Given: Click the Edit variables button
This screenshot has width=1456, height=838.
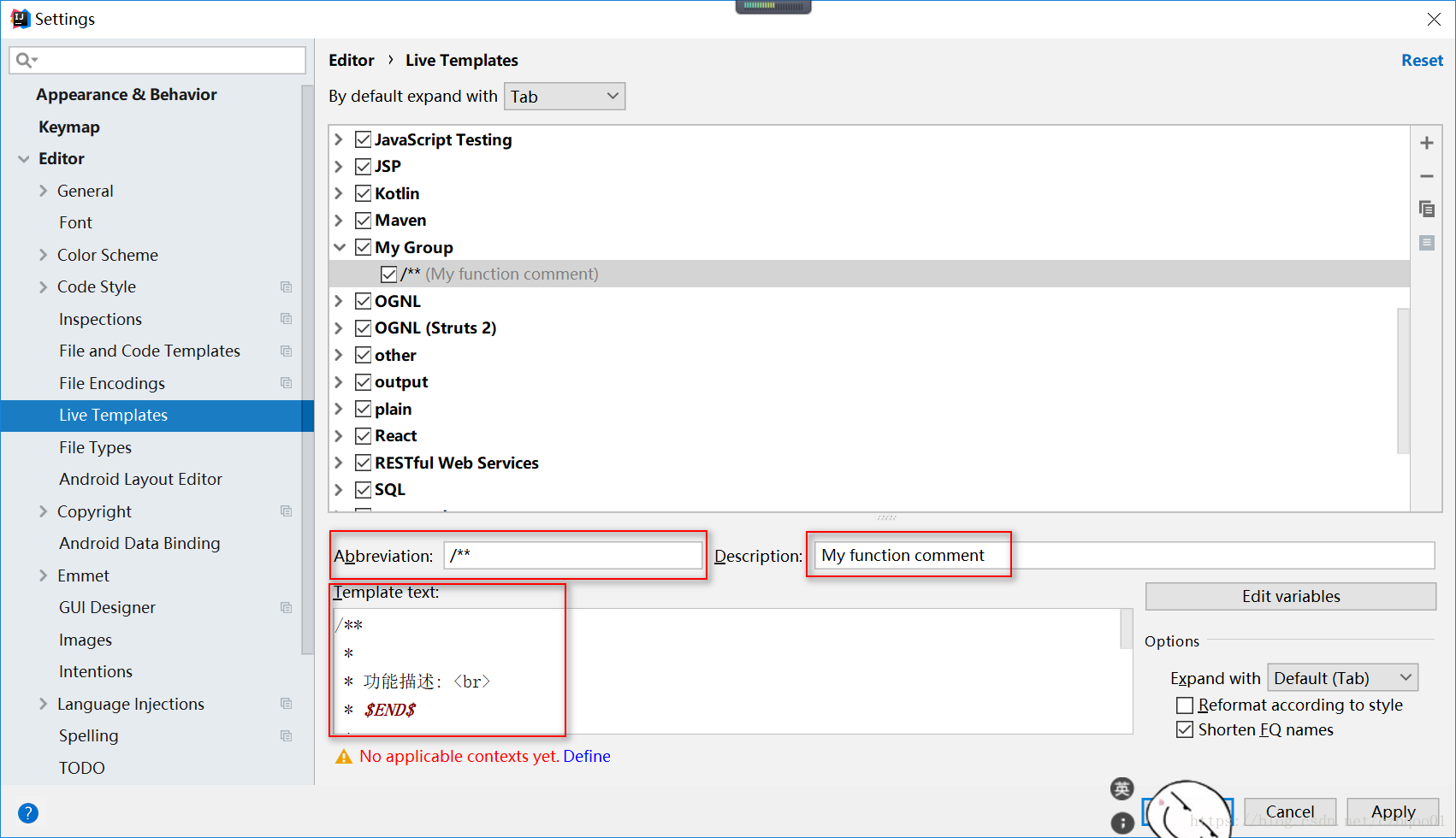Looking at the screenshot, I should coord(1291,597).
